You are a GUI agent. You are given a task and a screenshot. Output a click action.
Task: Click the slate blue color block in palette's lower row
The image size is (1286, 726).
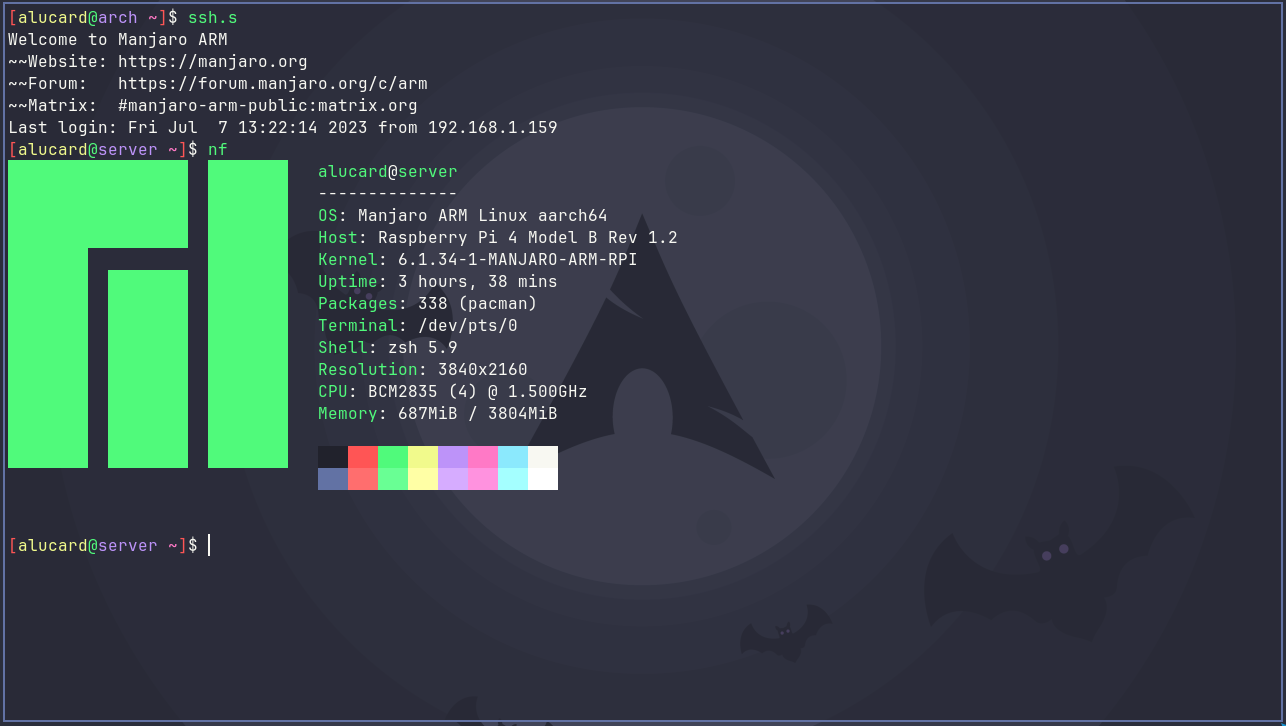(x=333, y=479)
